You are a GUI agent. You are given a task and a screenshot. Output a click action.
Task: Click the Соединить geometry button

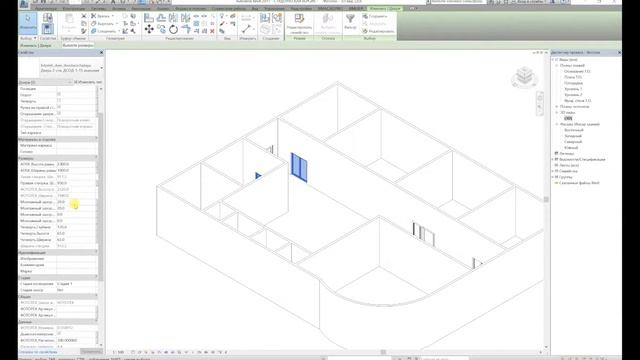coord(104,31)
